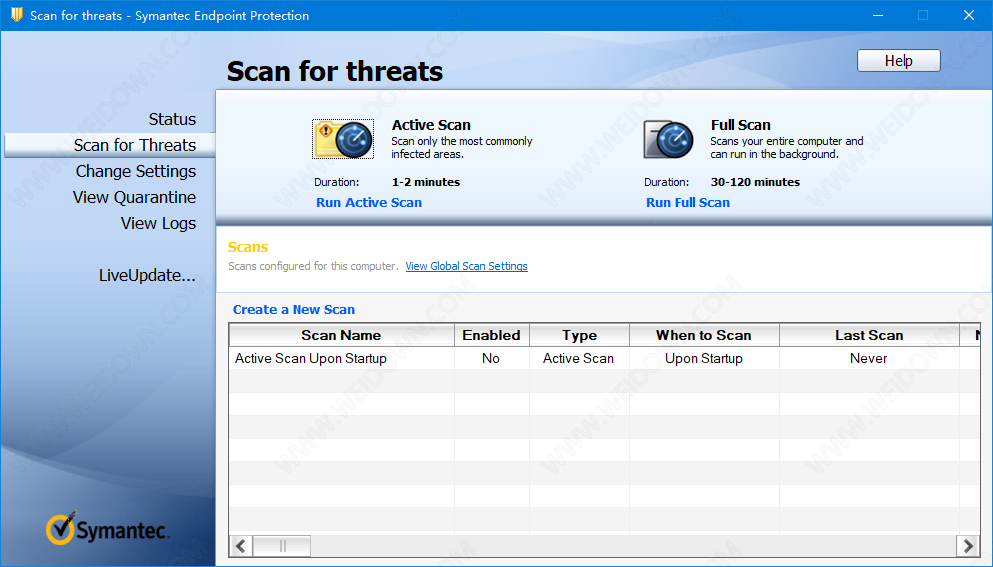Sort by Type column header
The height and width of the screenshot is (567, 993).
pos(579,335)
